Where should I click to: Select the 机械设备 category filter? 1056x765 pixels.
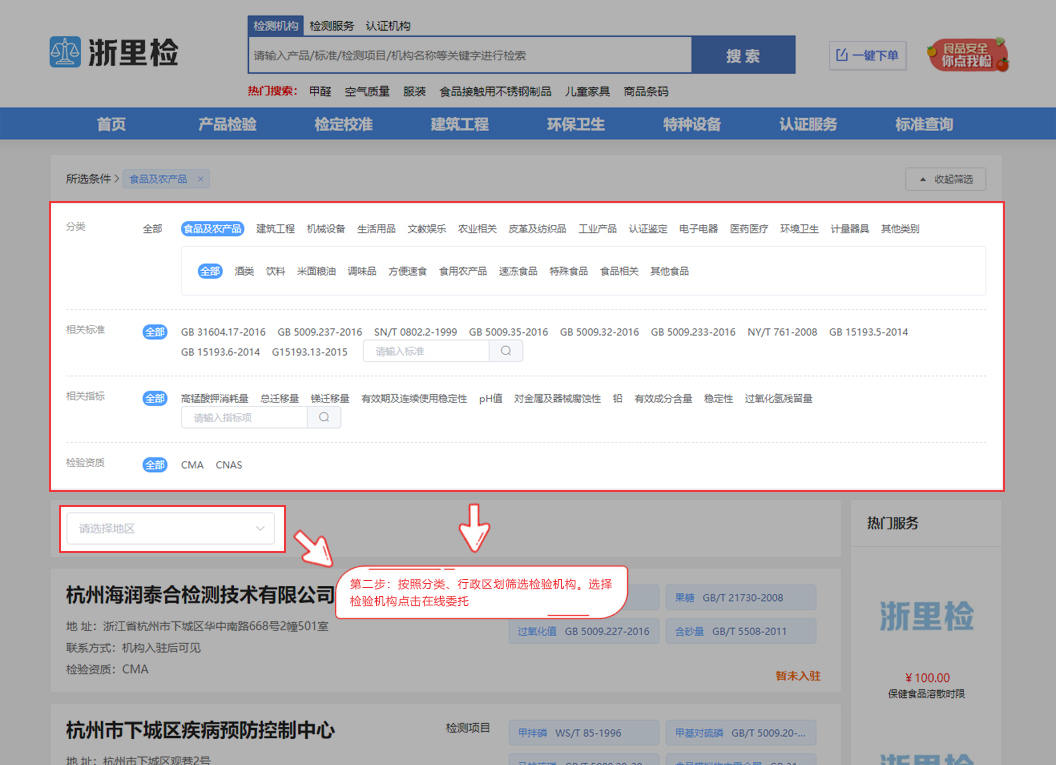326,228
